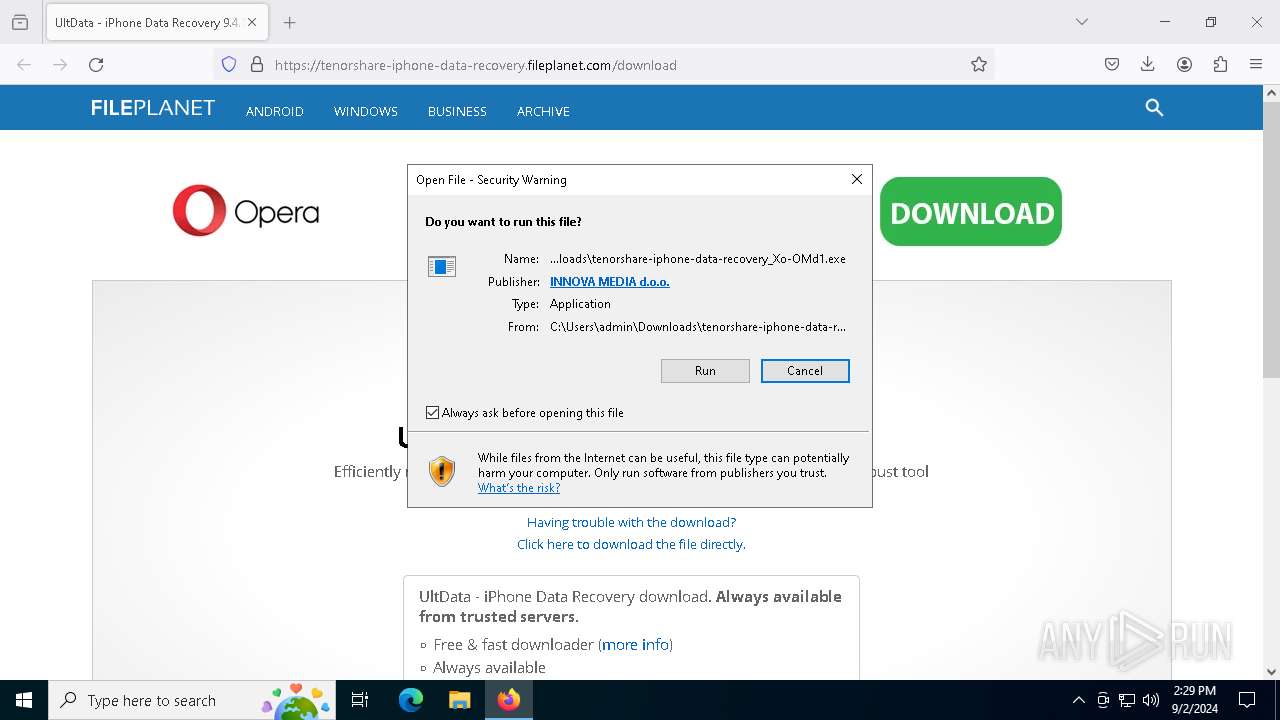Open a new browser tab

click(289, 22)
